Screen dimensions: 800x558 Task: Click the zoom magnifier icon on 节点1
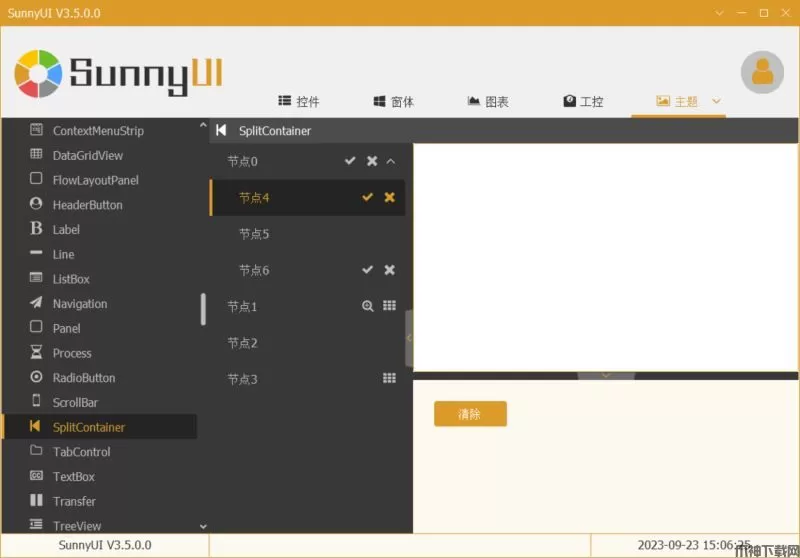coord(367,306)
